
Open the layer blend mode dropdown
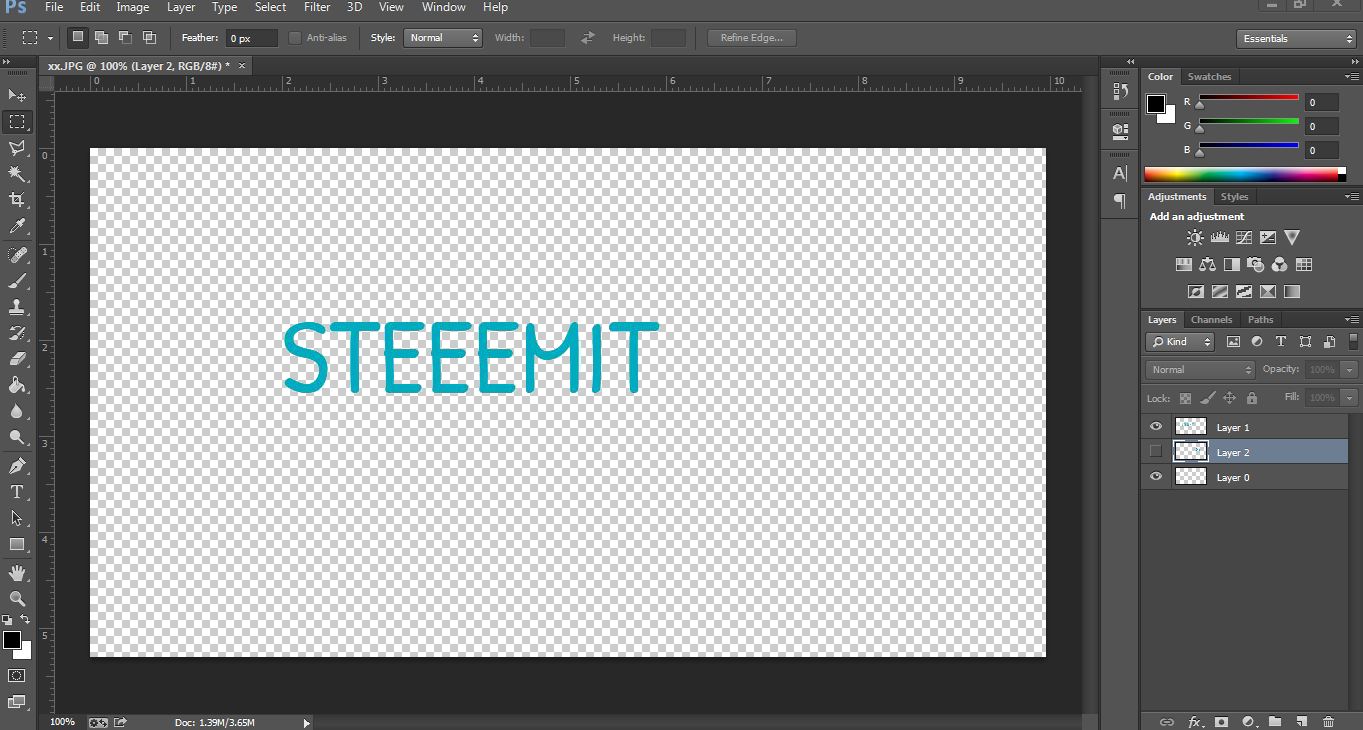click(1200, 370)
